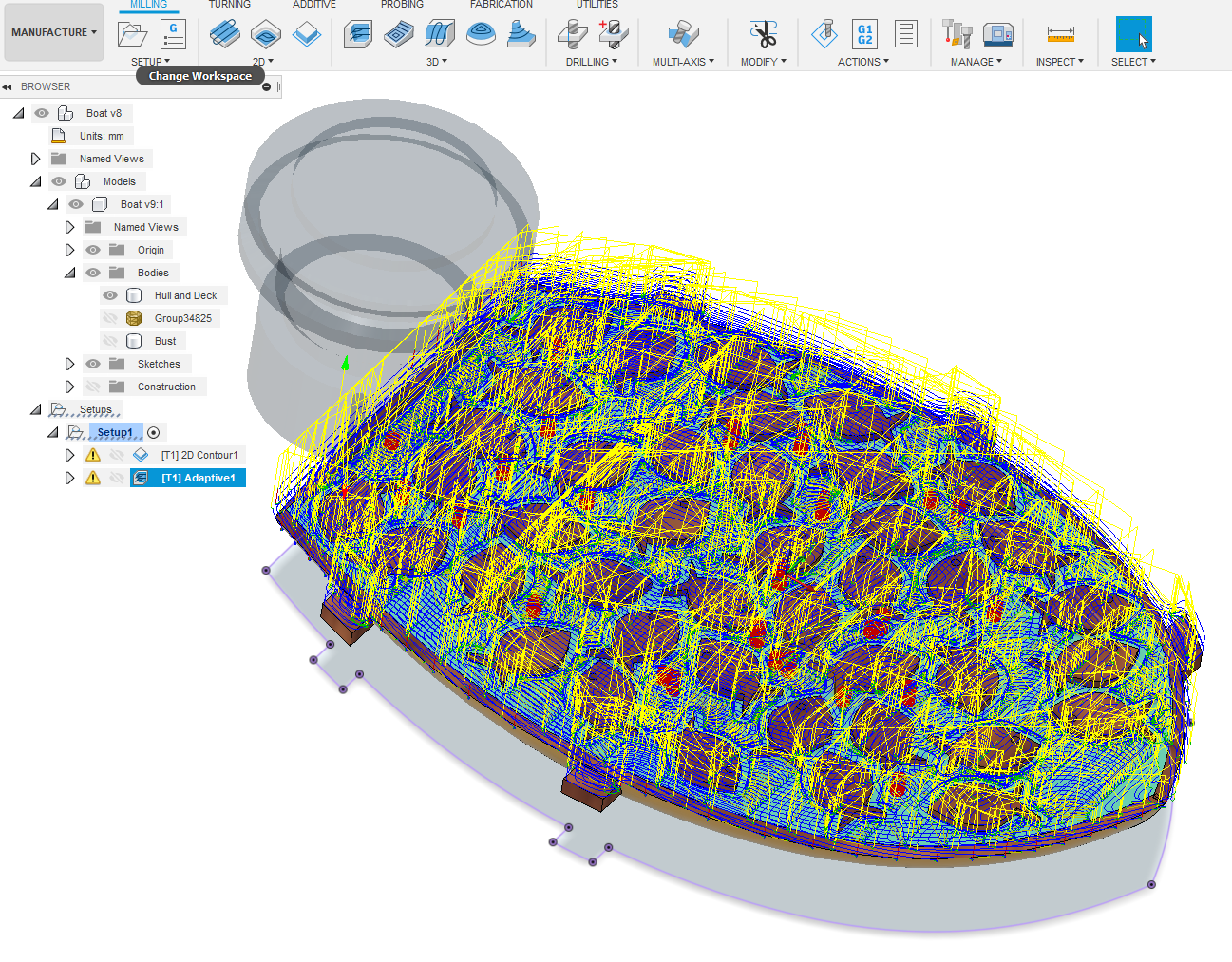Hide the Bodies folder
The image size is (1232, 962).
click(93, 273)
